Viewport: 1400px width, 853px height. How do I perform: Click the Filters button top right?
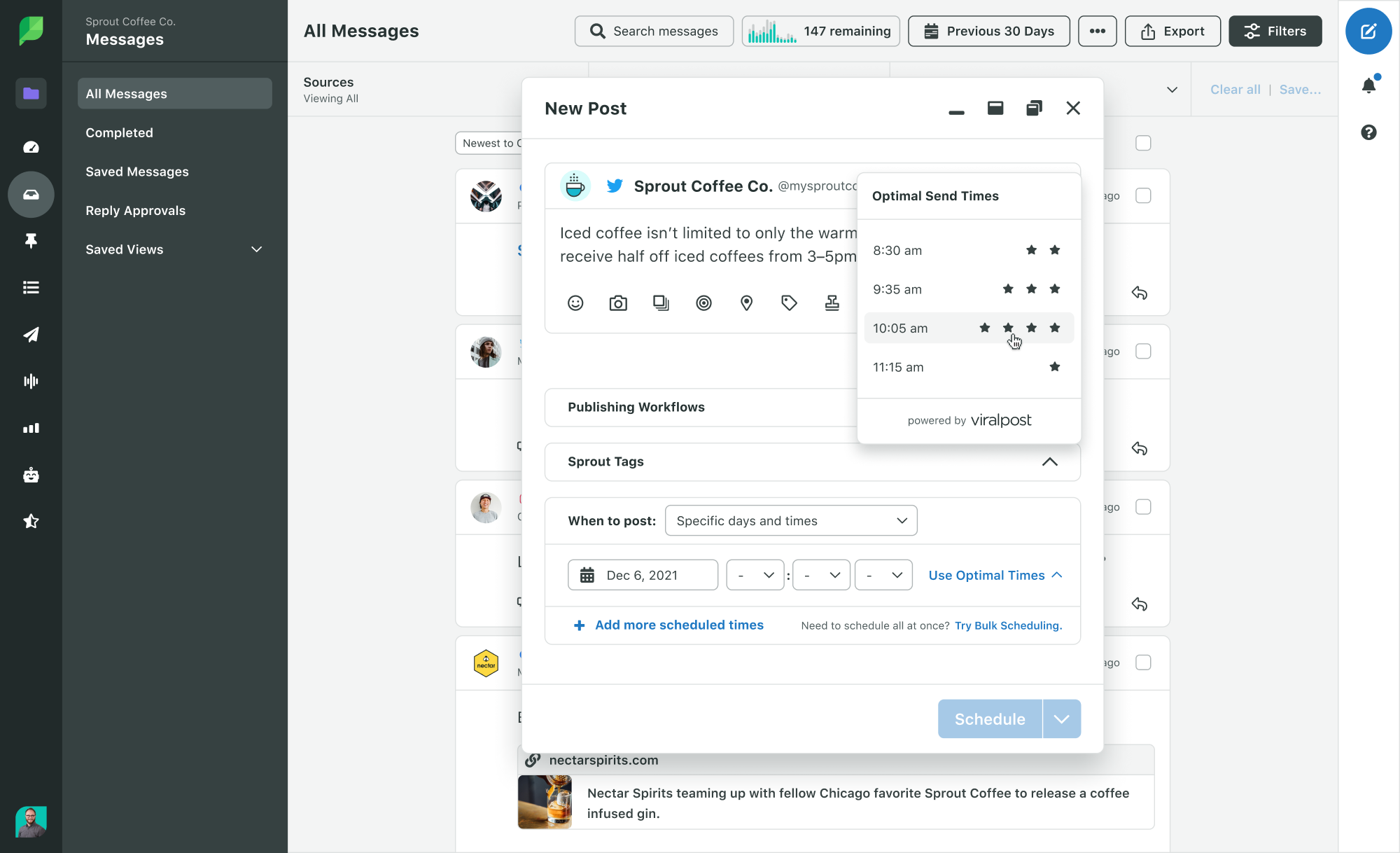click(x=1275, y=31)
